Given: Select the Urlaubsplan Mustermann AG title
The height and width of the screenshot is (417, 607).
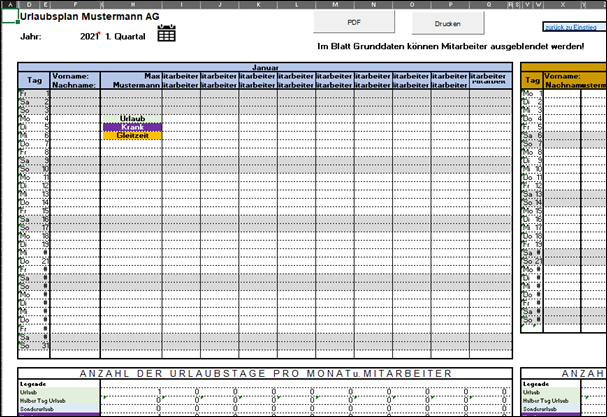Looking at the screenshot, I should coord(89,17).
